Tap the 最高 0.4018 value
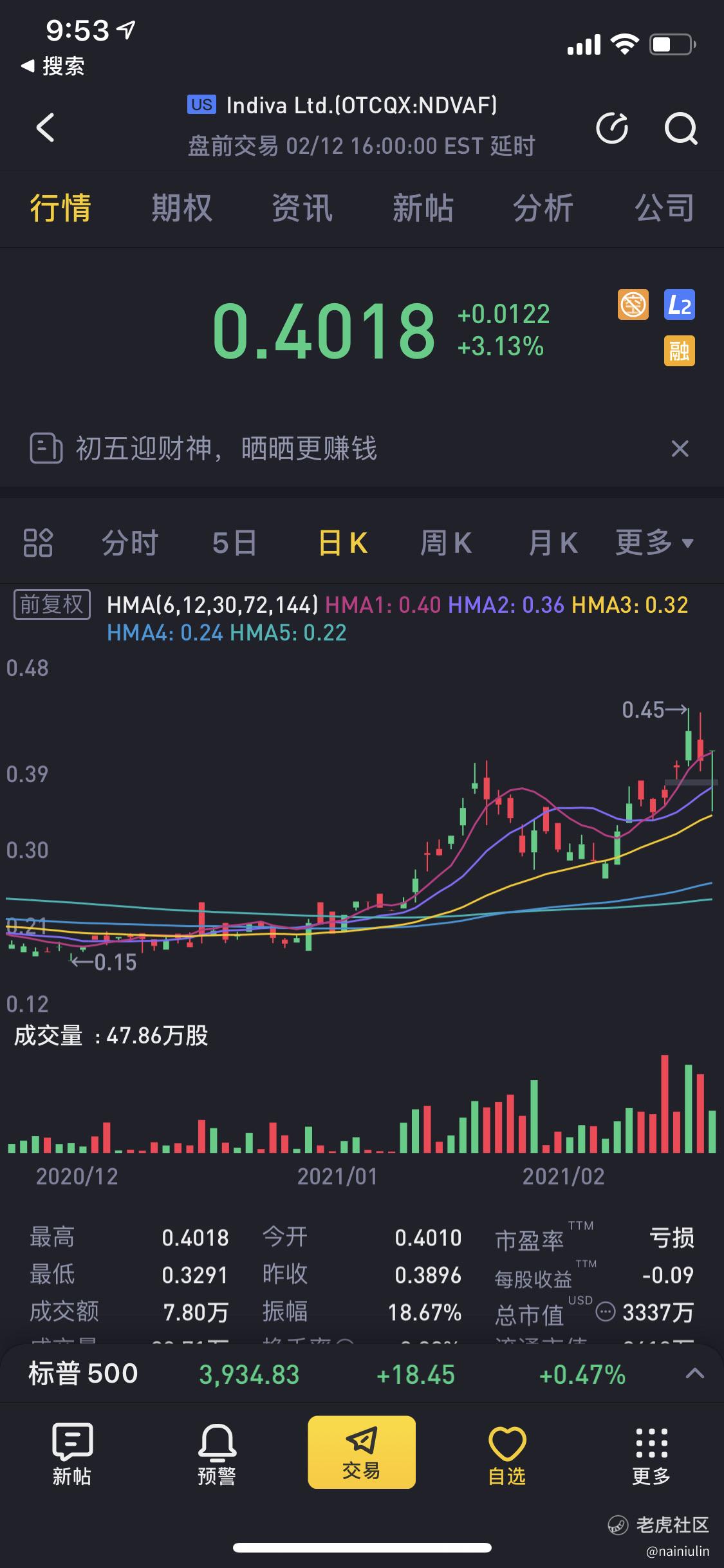Image resolution: width=724 pixels, height=1568 pixels. tap(195, 1237)
